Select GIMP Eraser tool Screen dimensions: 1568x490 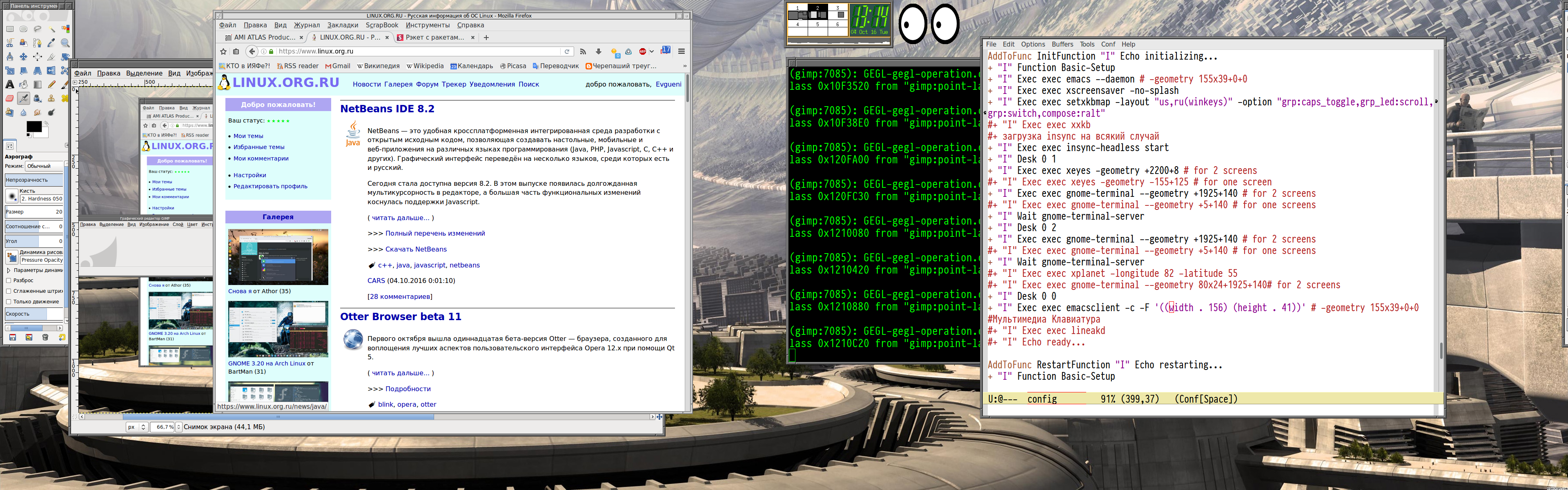(10, 98)
